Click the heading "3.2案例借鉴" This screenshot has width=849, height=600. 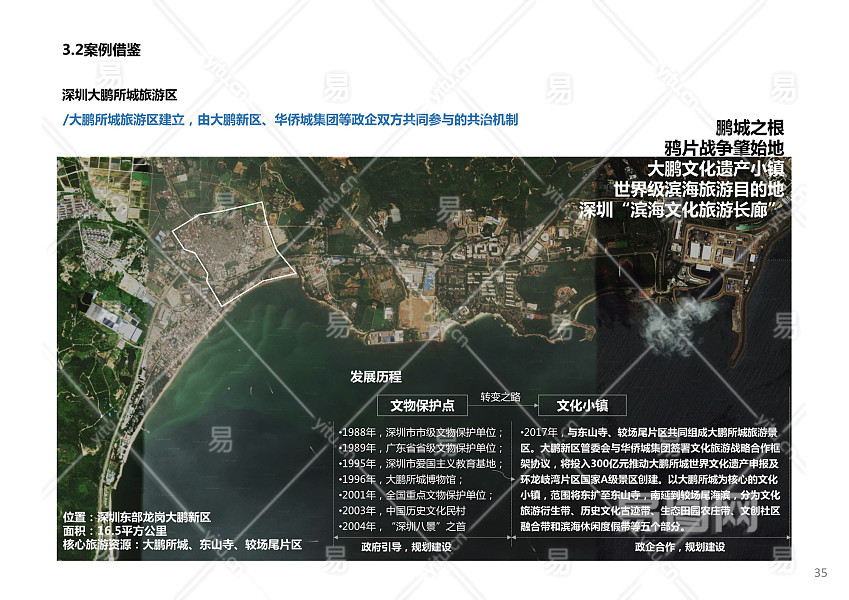point(102,50)
